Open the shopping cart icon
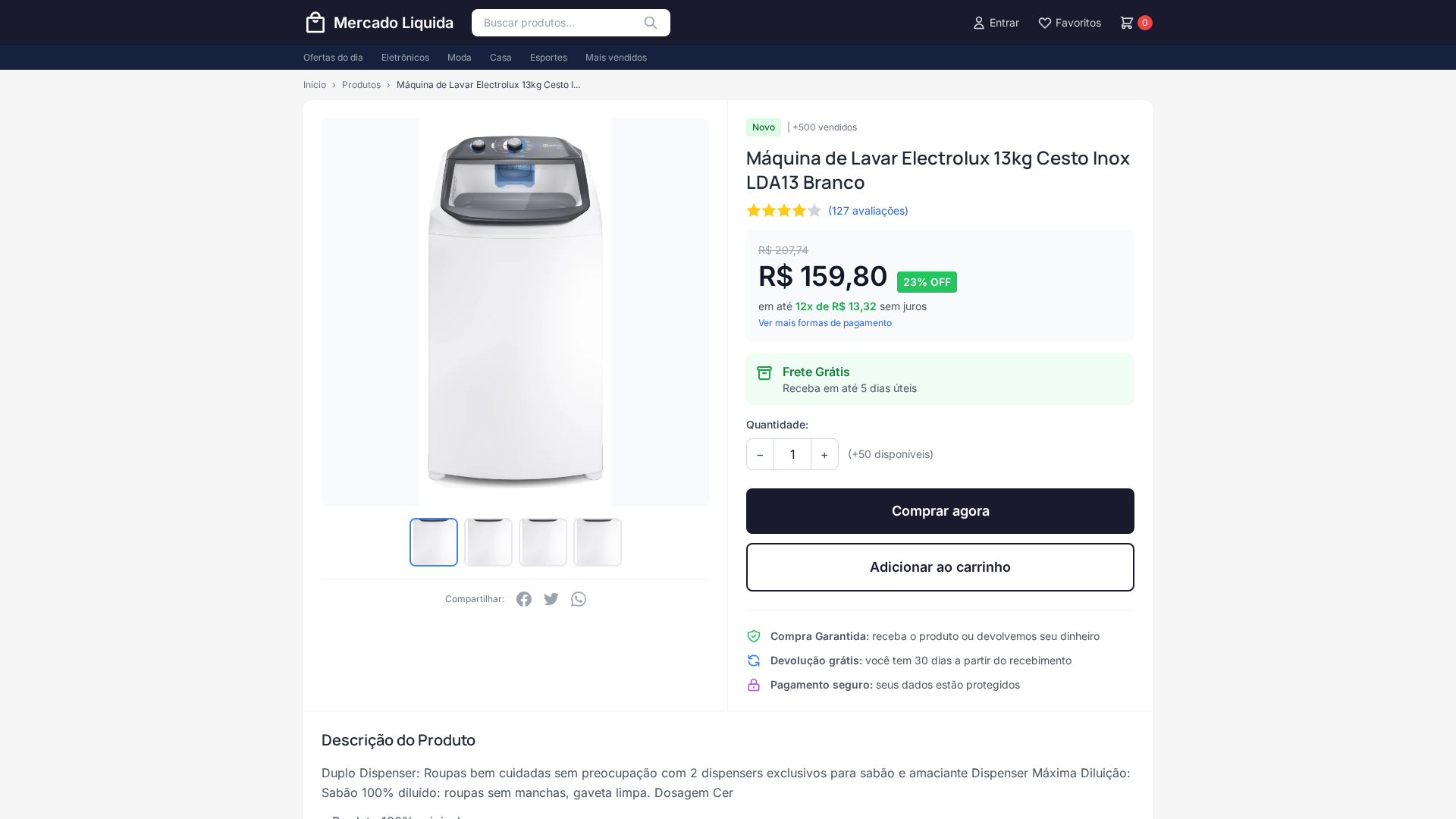This screenshot has width=1456, height=819. 1127,23
